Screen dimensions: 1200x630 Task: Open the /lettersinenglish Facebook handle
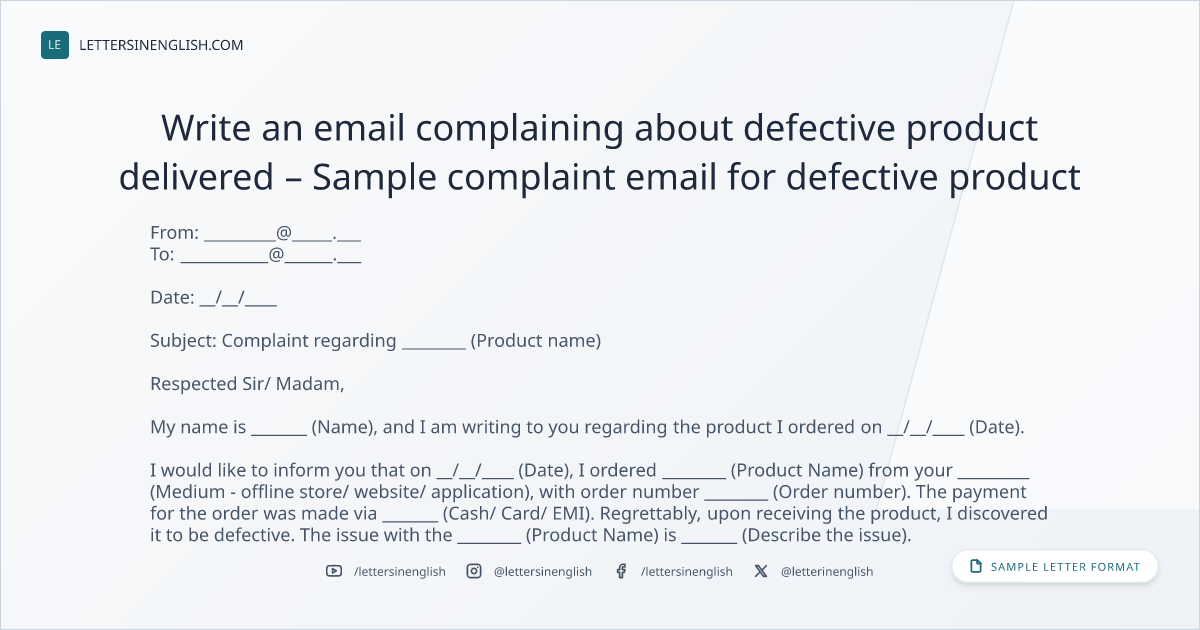(x=687, y=571)
